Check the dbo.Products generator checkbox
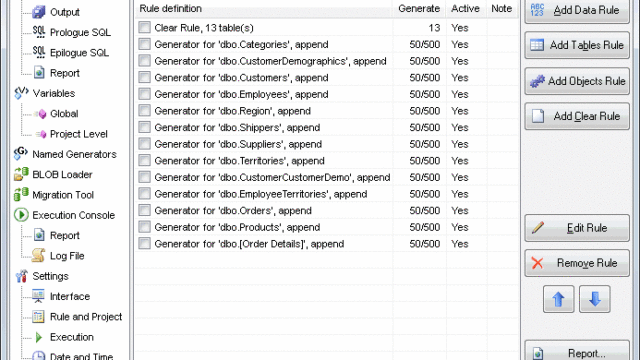The image size is (640, 360). 144,227
